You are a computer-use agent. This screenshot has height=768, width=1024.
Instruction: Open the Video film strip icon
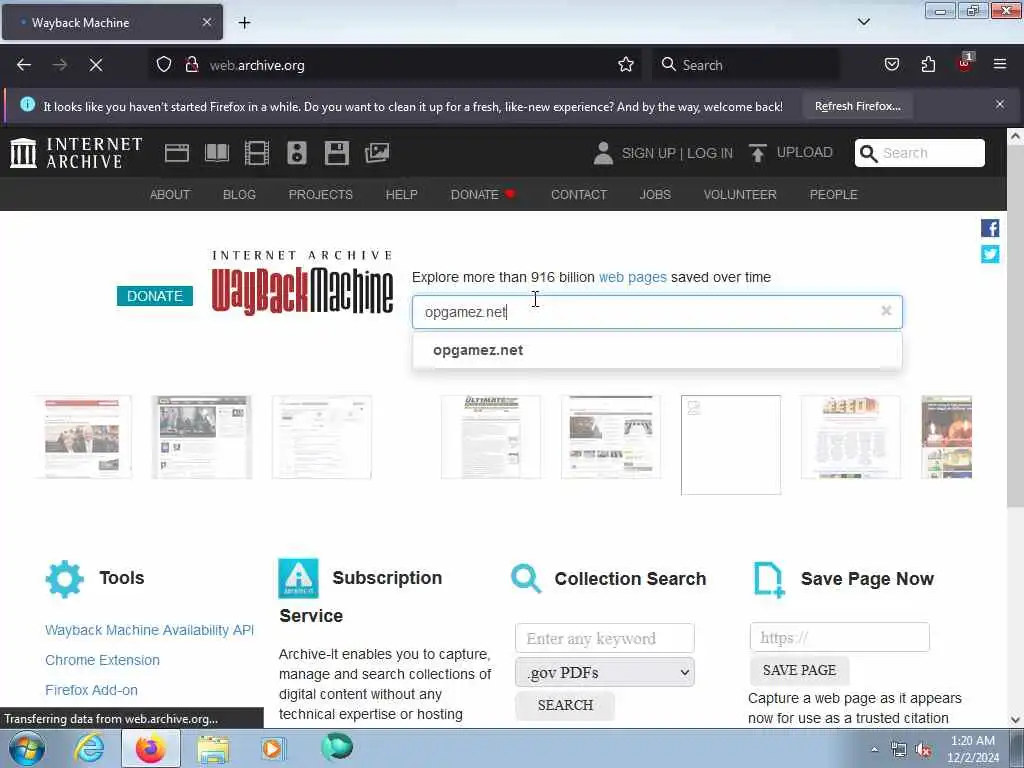click(x=257, y=153)
